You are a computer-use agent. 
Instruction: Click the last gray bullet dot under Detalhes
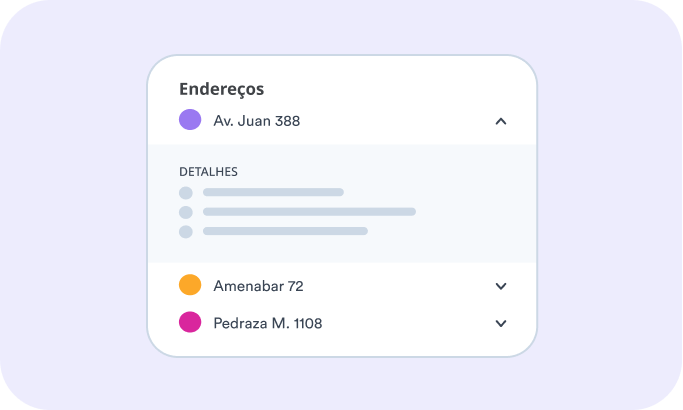185,232
